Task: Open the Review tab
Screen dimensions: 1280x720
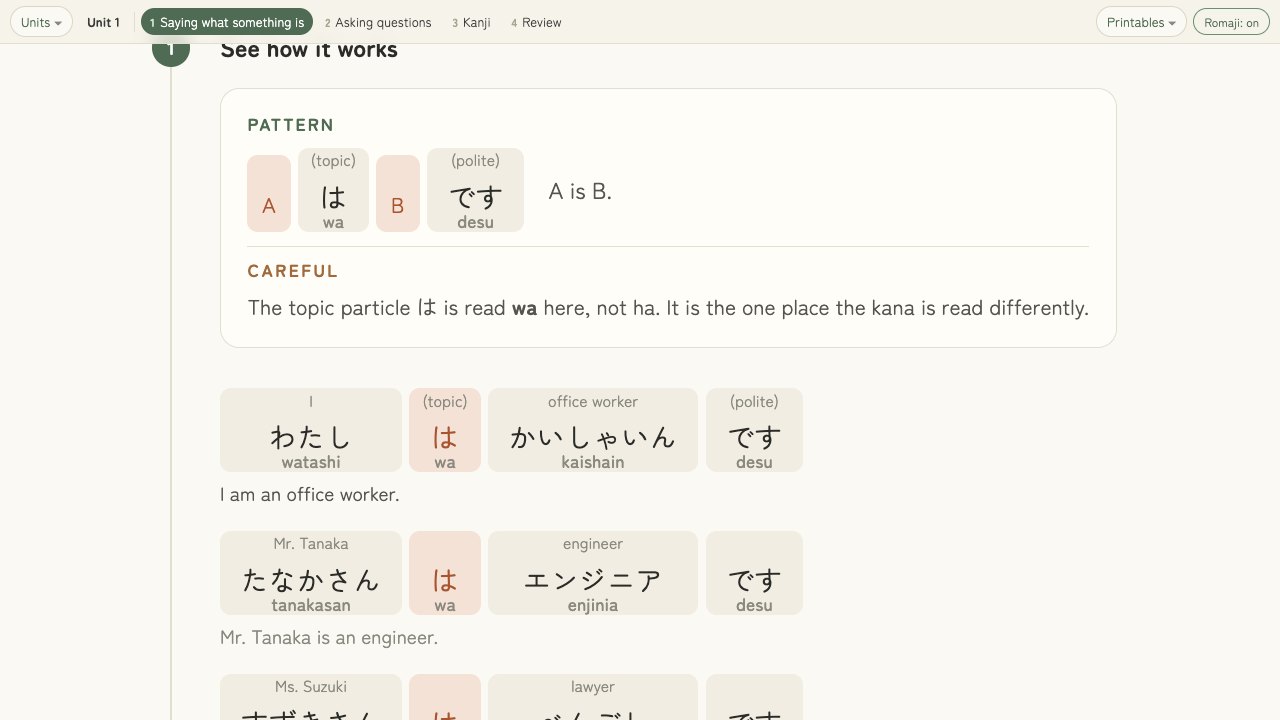Action: click(536, 22)
